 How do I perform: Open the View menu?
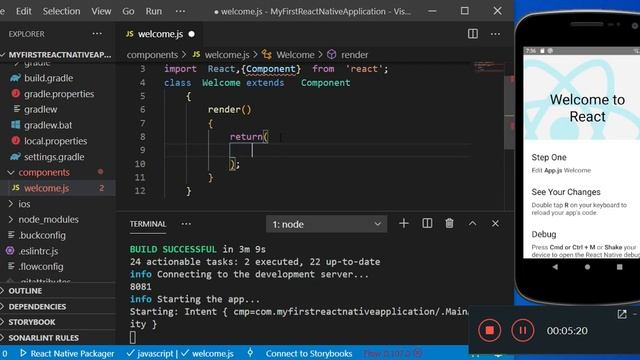pyautogui.click(x=101, y=11)
